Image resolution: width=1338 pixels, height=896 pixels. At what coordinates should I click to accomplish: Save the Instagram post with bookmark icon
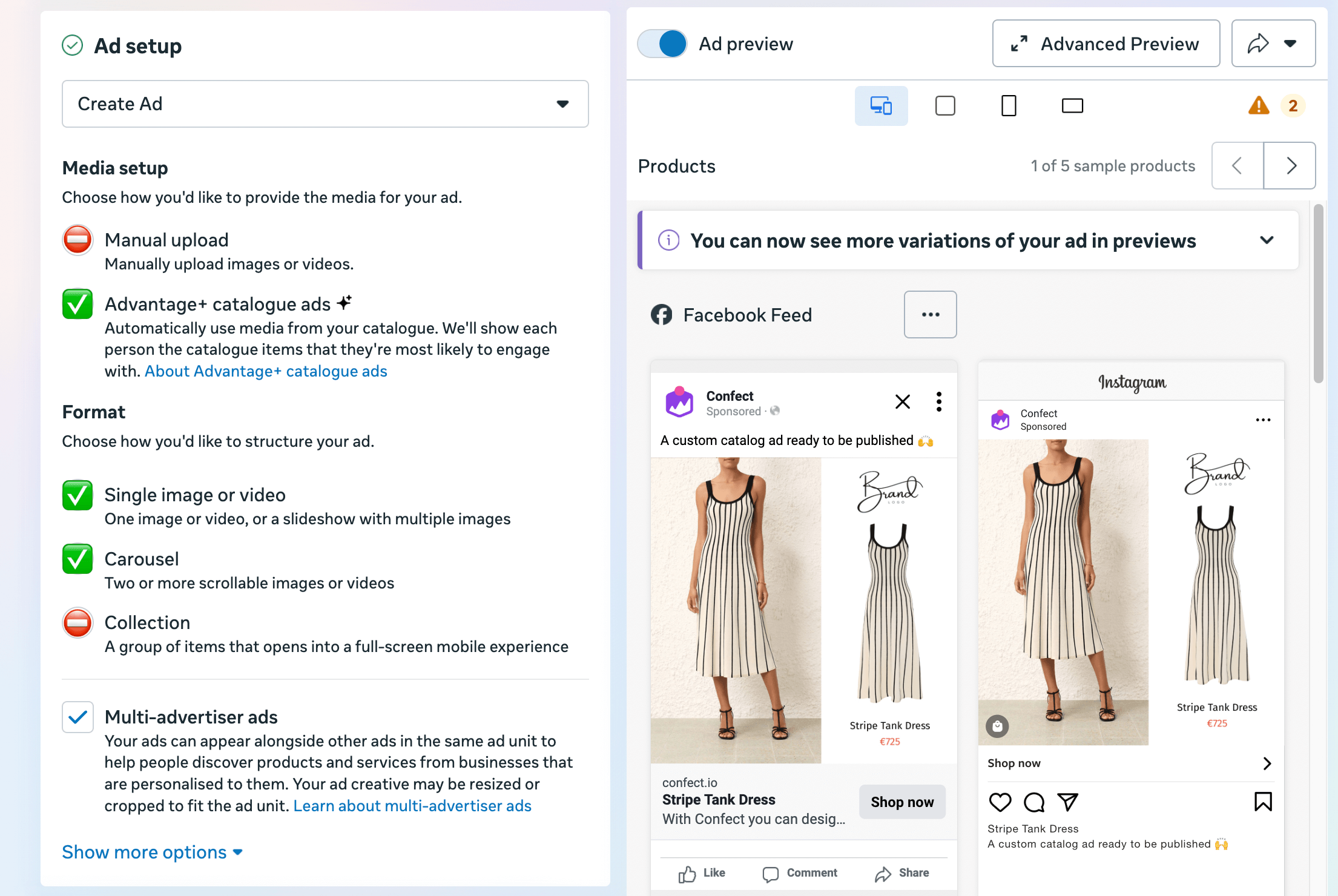coord(1263,802)
